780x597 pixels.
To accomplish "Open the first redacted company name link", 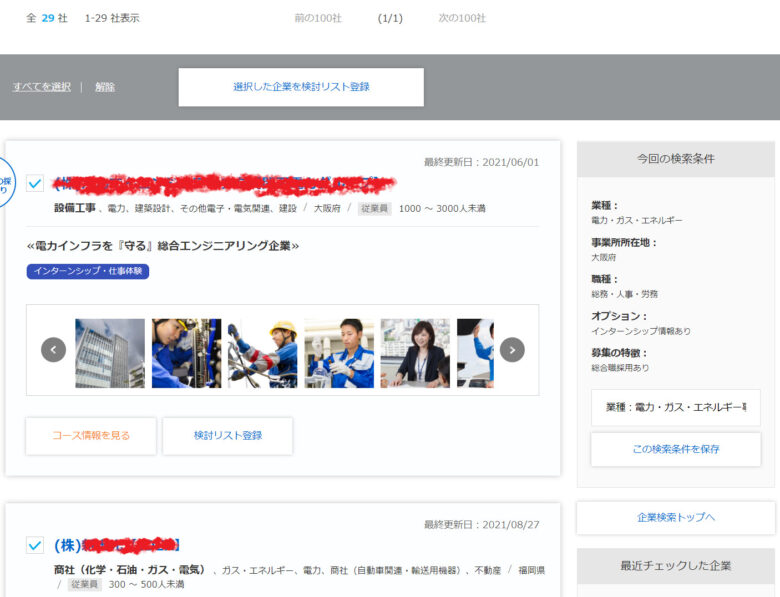I will pos(224,184).
